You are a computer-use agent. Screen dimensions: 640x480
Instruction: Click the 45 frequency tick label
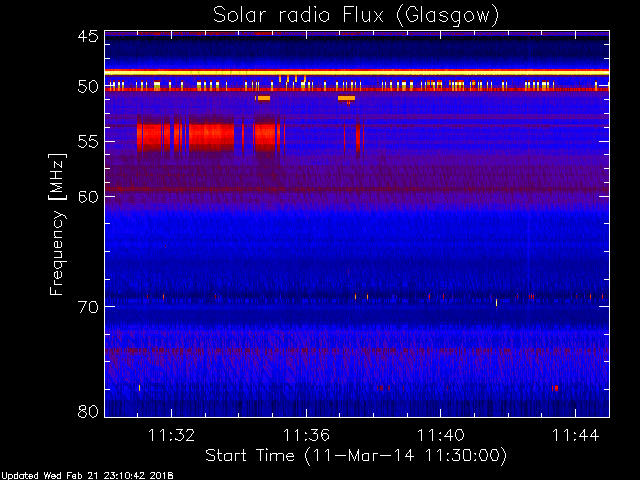pos(88,36)
